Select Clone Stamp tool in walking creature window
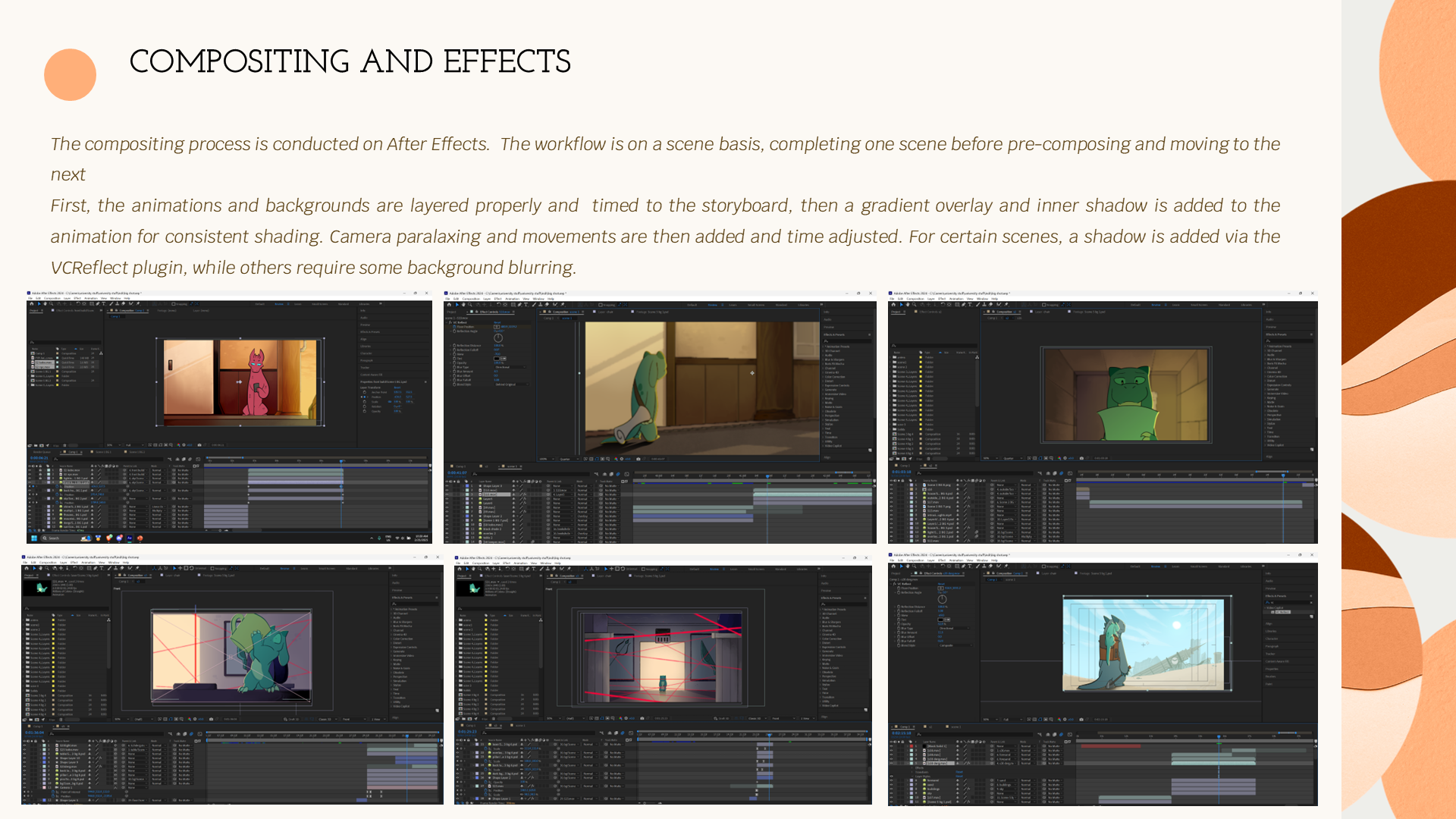This screenshot has height=819, width=1456. point(541,305)
